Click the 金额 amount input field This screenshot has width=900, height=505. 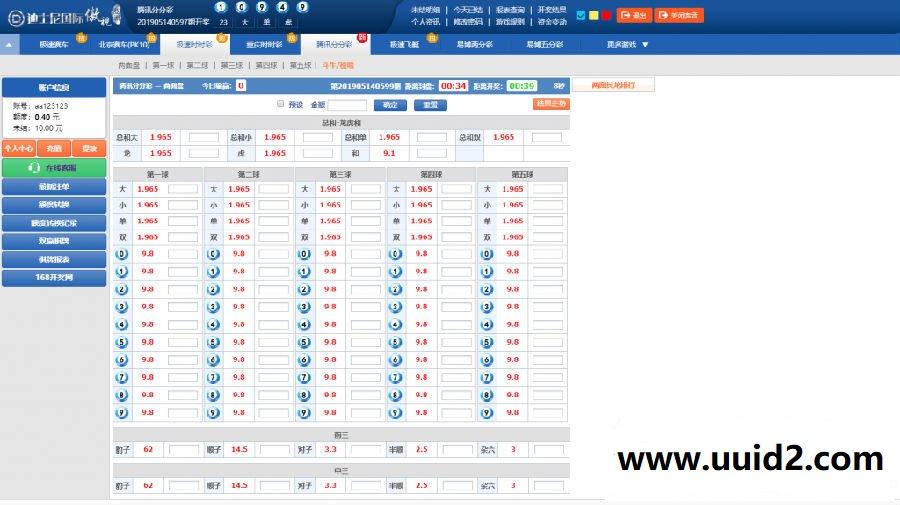[347, 105]
